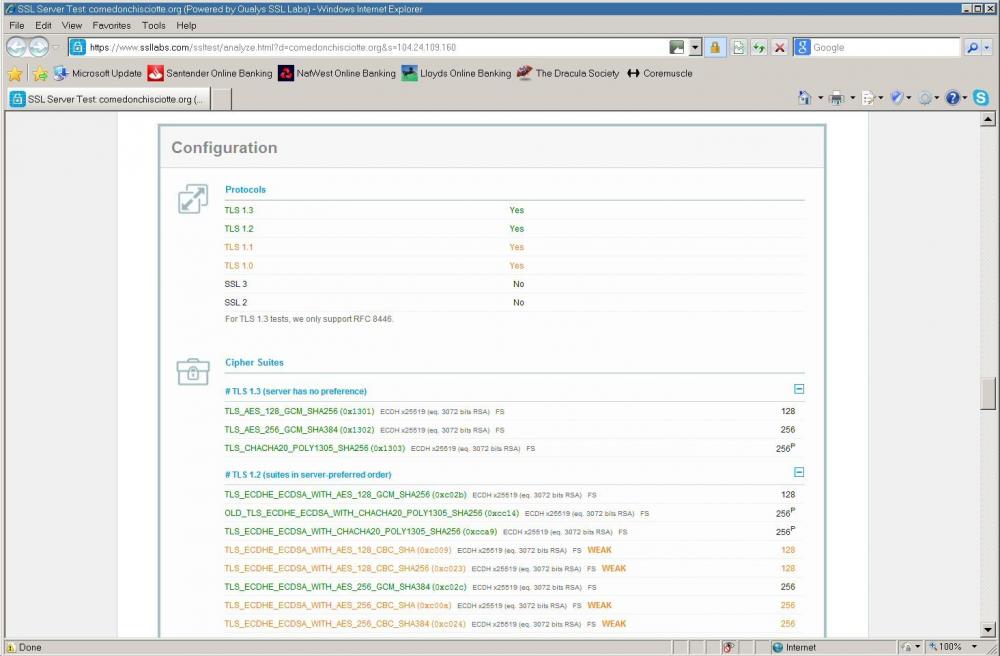
Task: Open the Tools menu
Action: coord(153,25)
